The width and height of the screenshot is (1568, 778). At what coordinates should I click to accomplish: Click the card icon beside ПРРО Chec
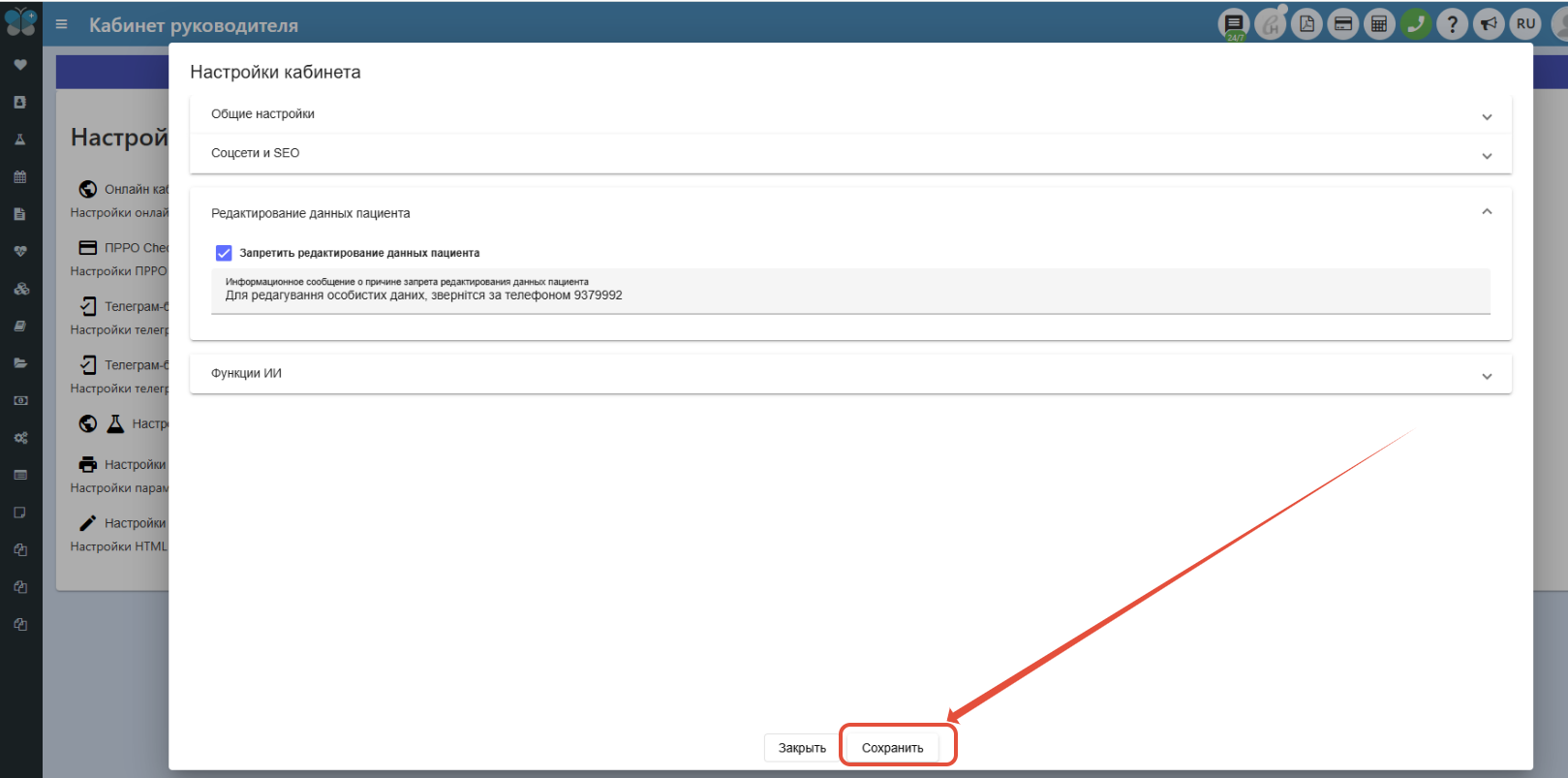click(x=88, y=247)
